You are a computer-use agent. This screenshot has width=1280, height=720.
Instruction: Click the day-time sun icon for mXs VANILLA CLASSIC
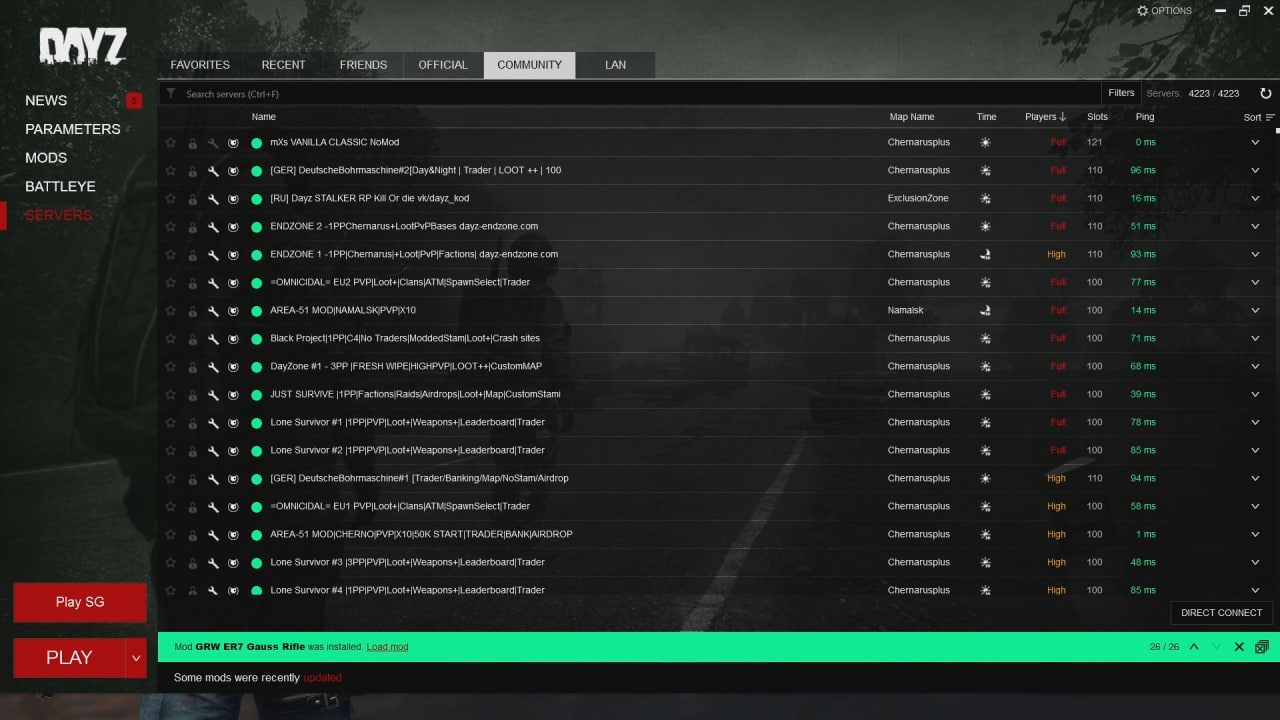coord(985,142)
